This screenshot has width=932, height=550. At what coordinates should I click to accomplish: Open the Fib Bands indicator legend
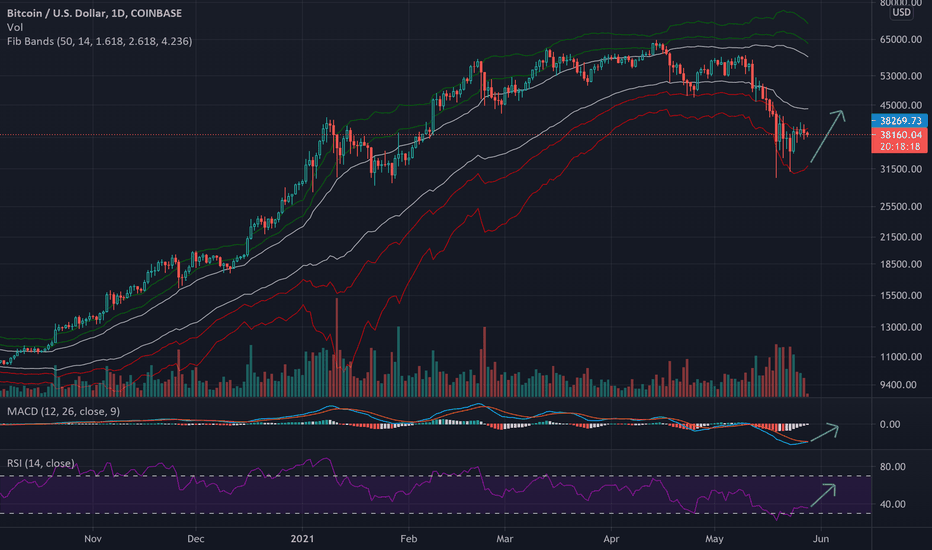(x=99, y=42)
